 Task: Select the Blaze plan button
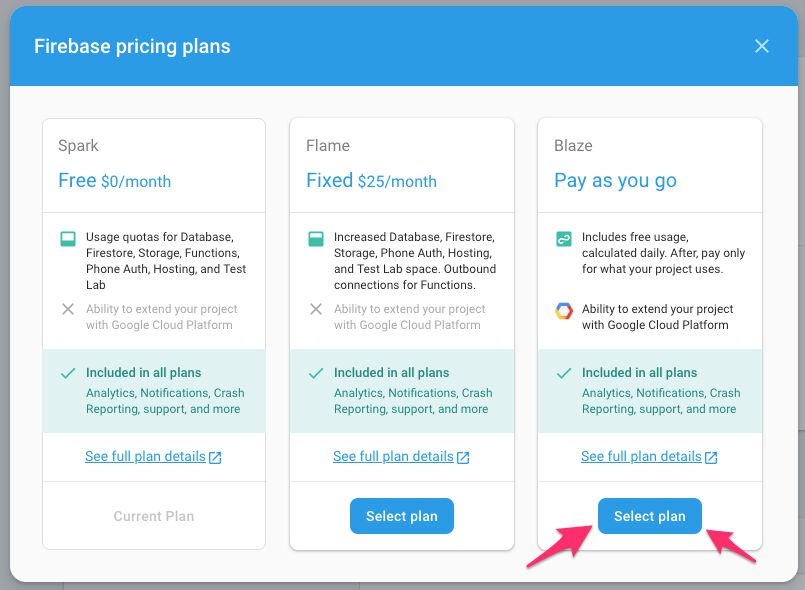click(x=649, y=516)
